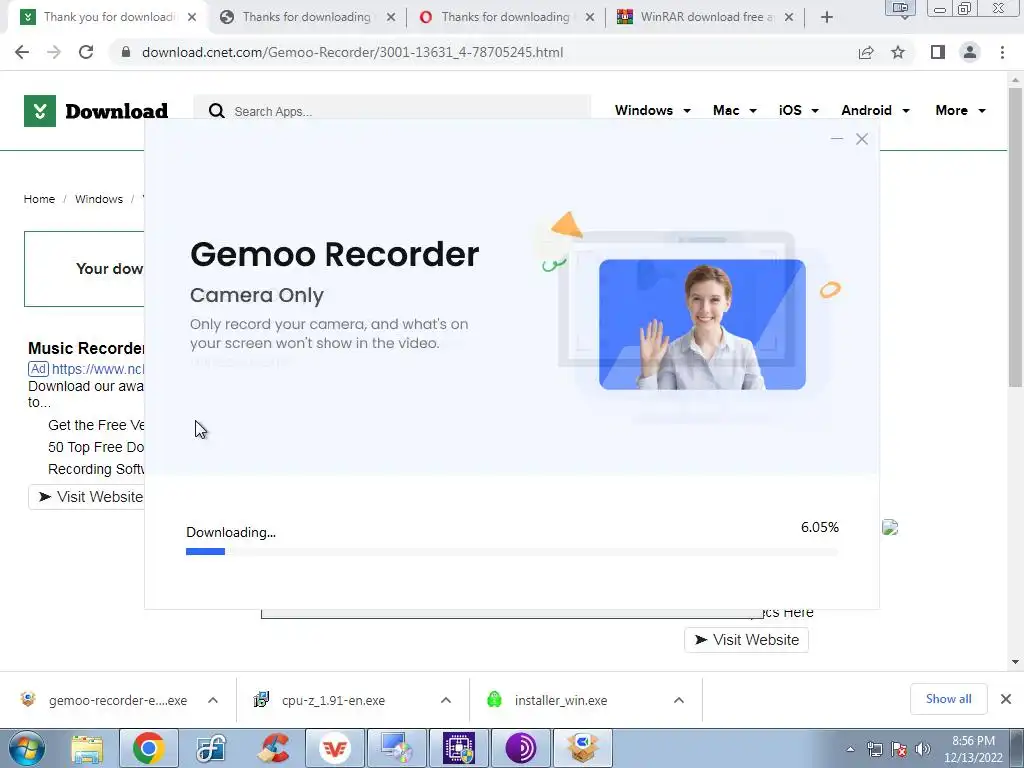Bookmark this page with the star icon

pos(898,52)
